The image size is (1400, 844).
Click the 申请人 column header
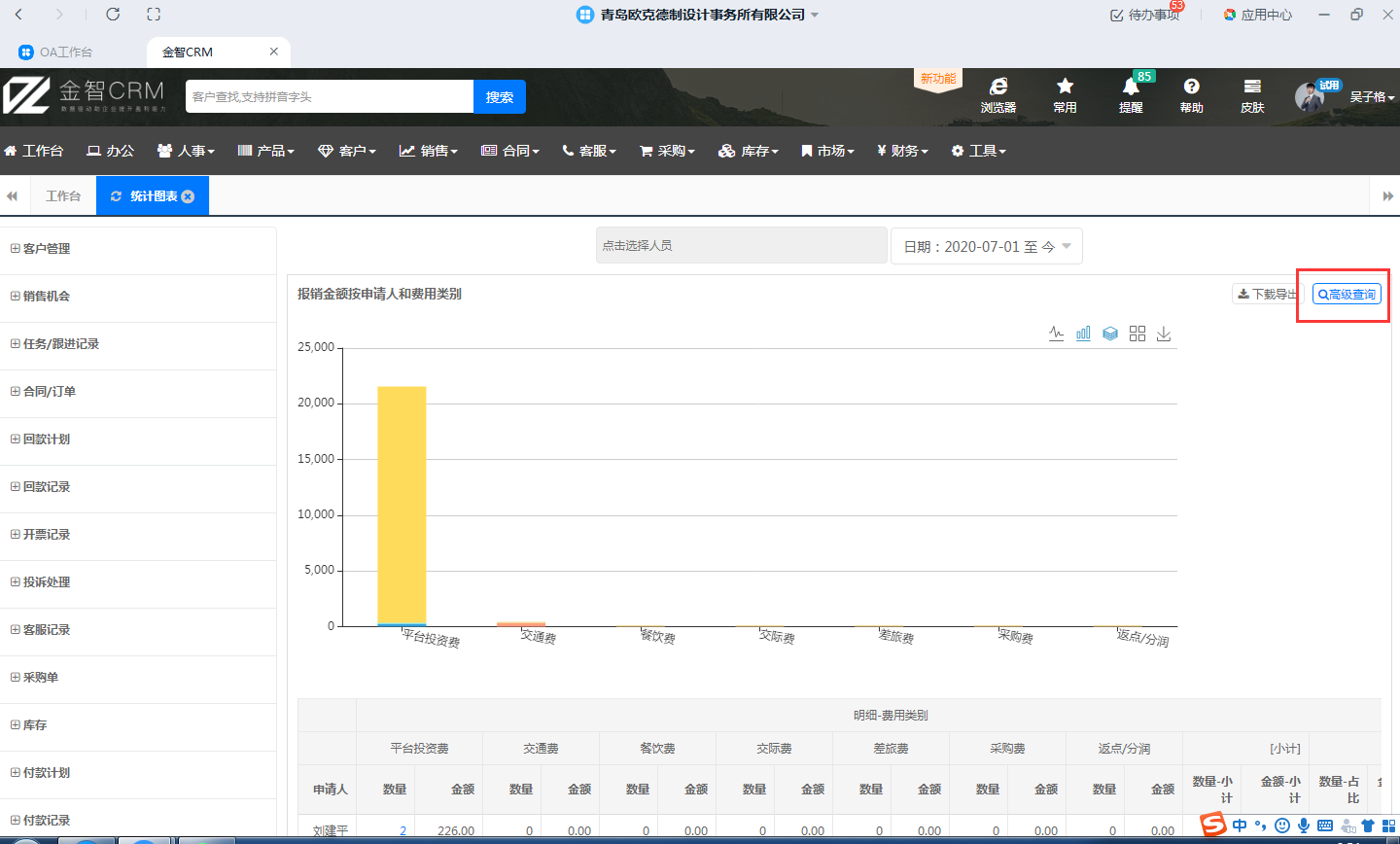tap(330, 789)
